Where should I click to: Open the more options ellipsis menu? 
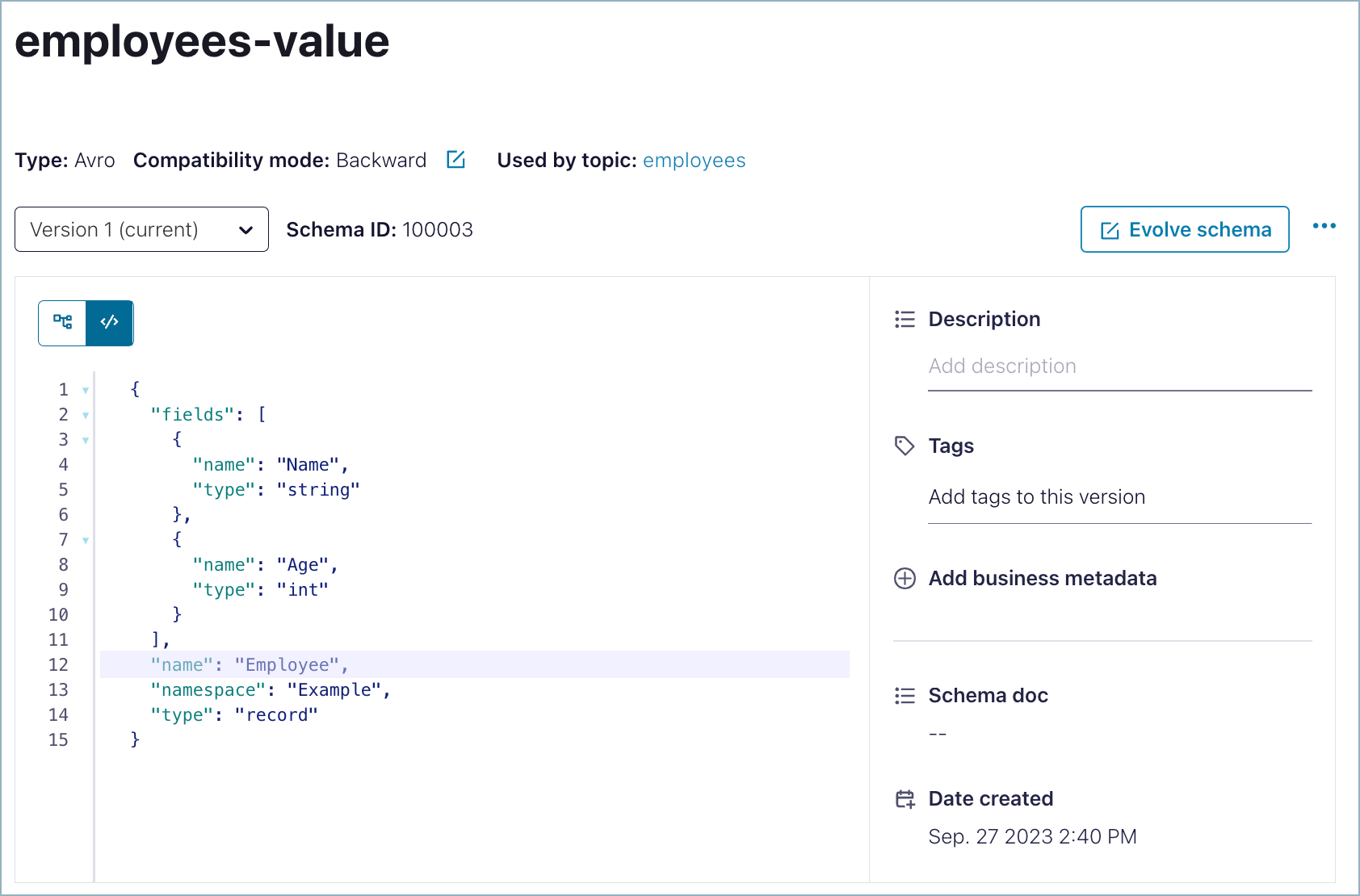point(1324,227)
